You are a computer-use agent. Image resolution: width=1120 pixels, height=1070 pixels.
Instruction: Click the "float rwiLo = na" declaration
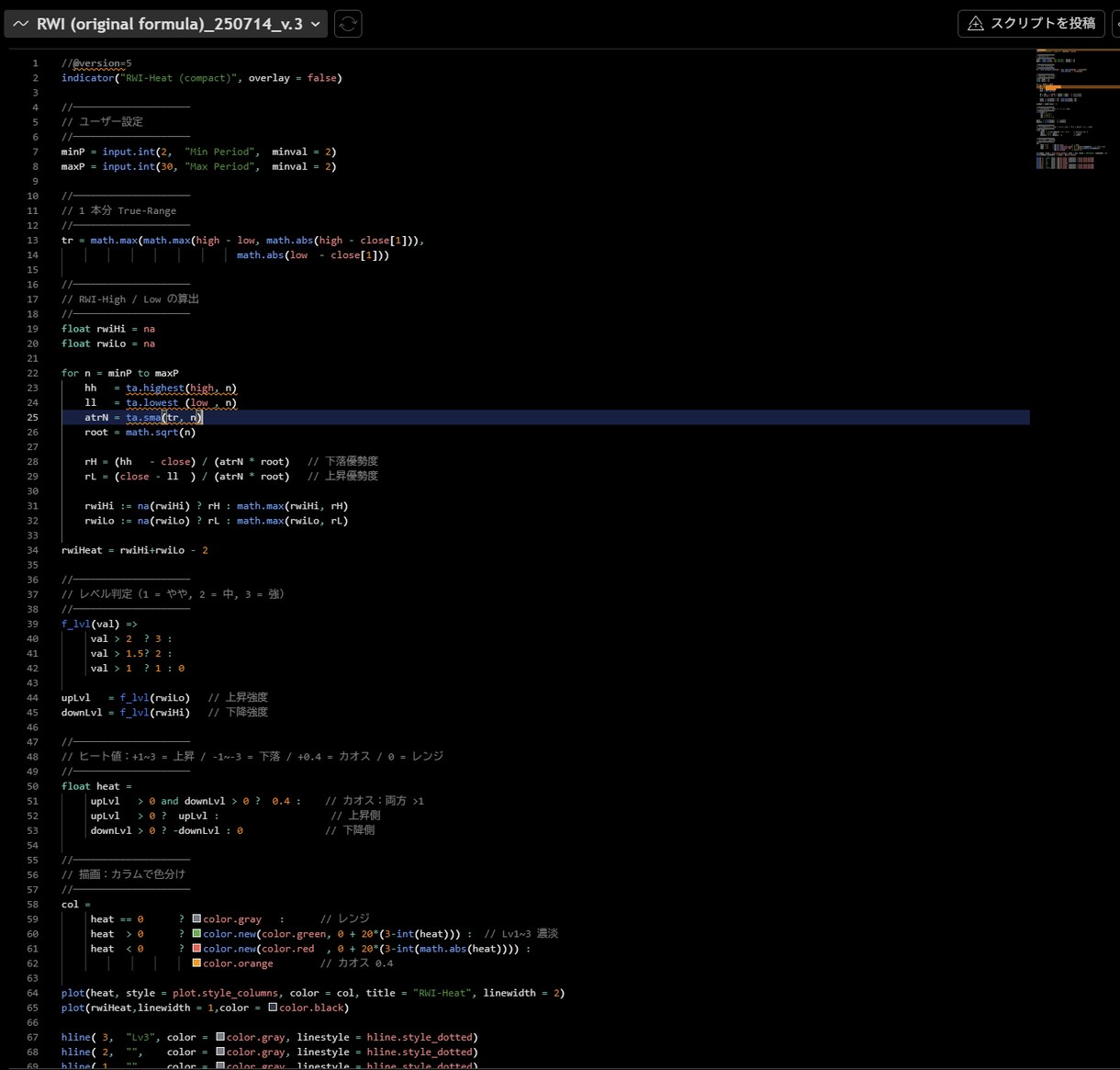tap(108, 344)
